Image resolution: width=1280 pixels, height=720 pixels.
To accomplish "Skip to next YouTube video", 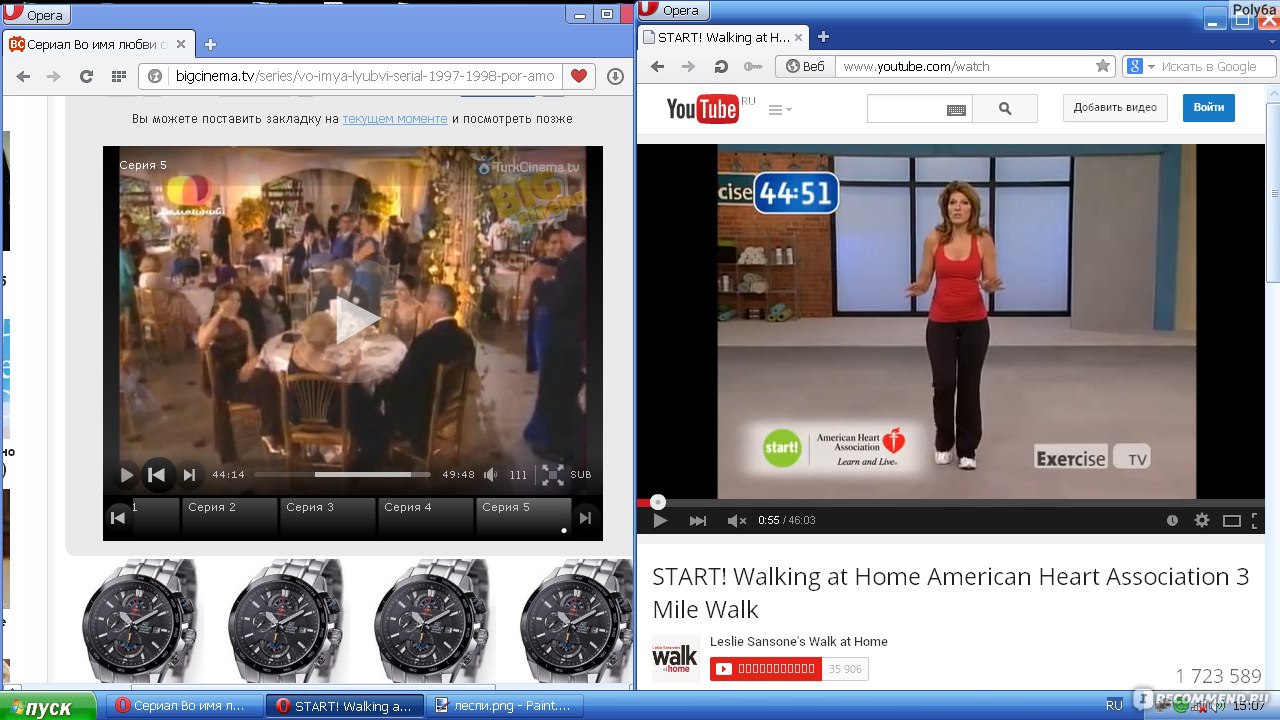I will [x=698, y=520].
